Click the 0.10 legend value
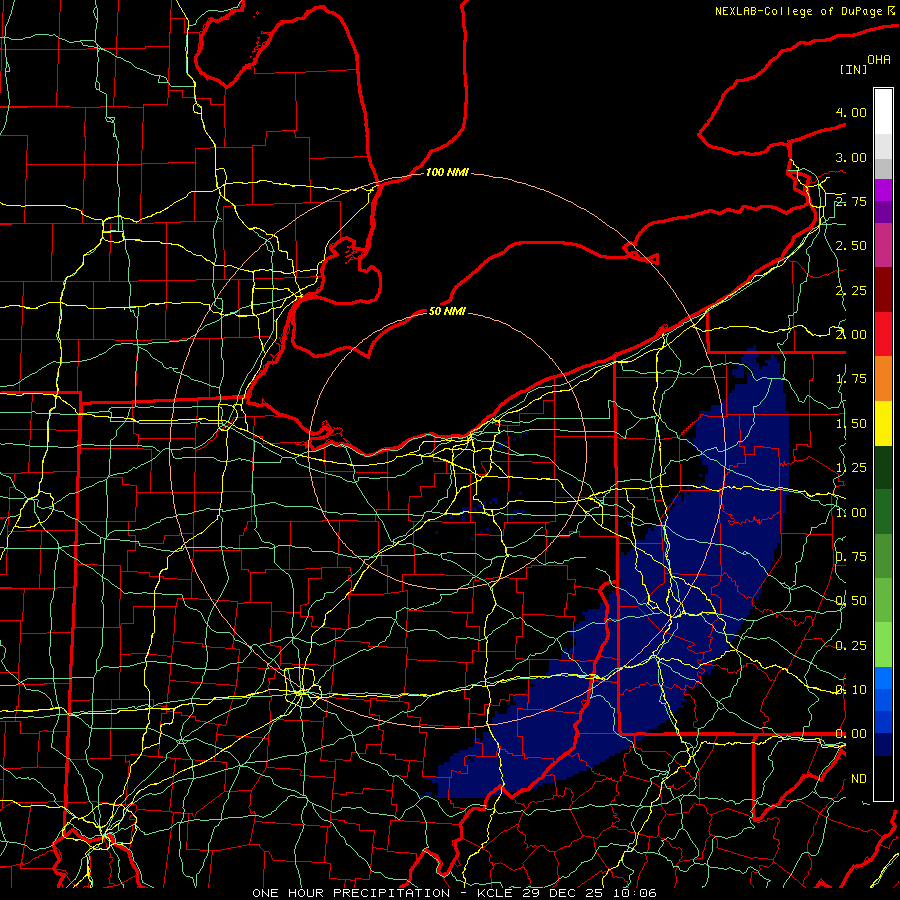Image resolution: width=900 pixels, height=900 pixels. pos(851,690)
